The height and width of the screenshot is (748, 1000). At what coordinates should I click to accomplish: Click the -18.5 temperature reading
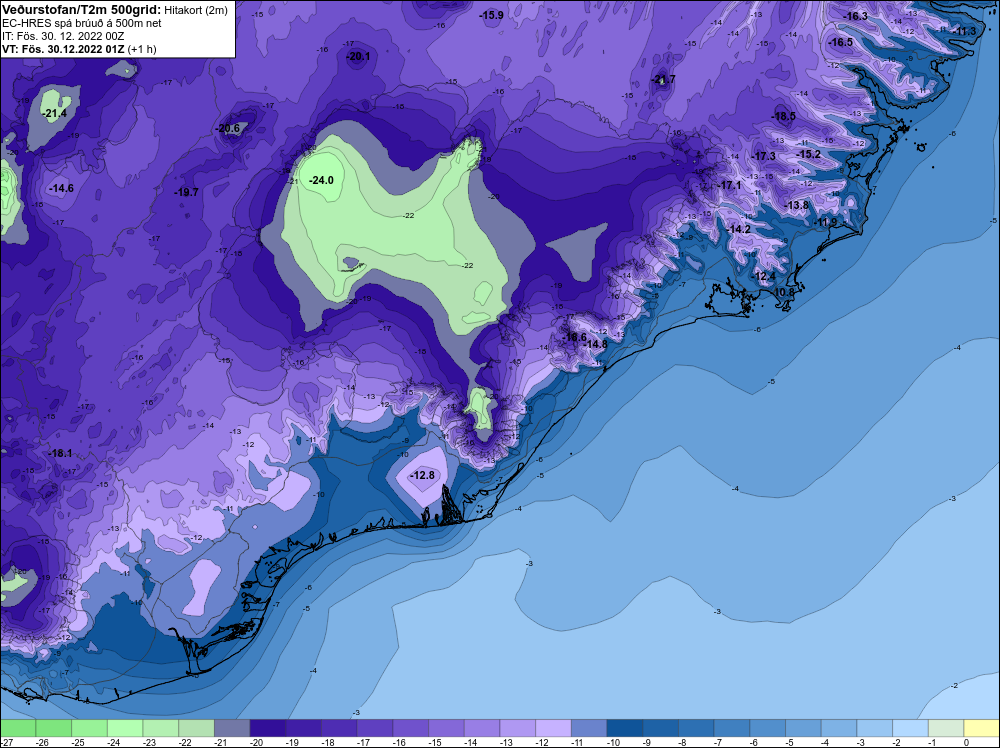tap(783, 116)
